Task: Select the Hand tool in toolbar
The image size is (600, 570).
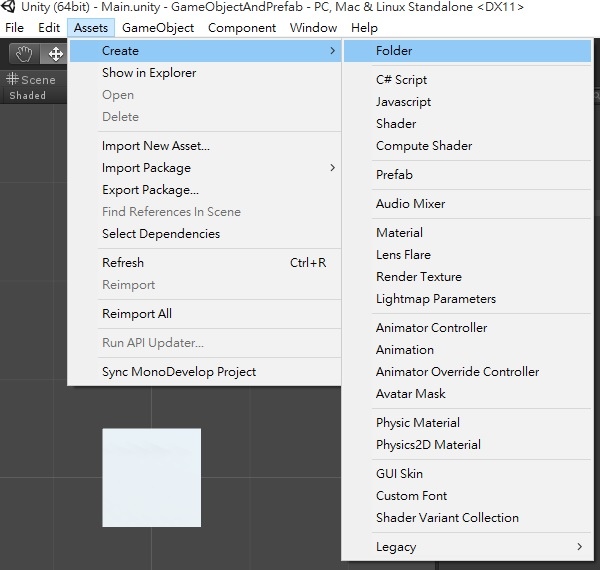Action: 24,54
